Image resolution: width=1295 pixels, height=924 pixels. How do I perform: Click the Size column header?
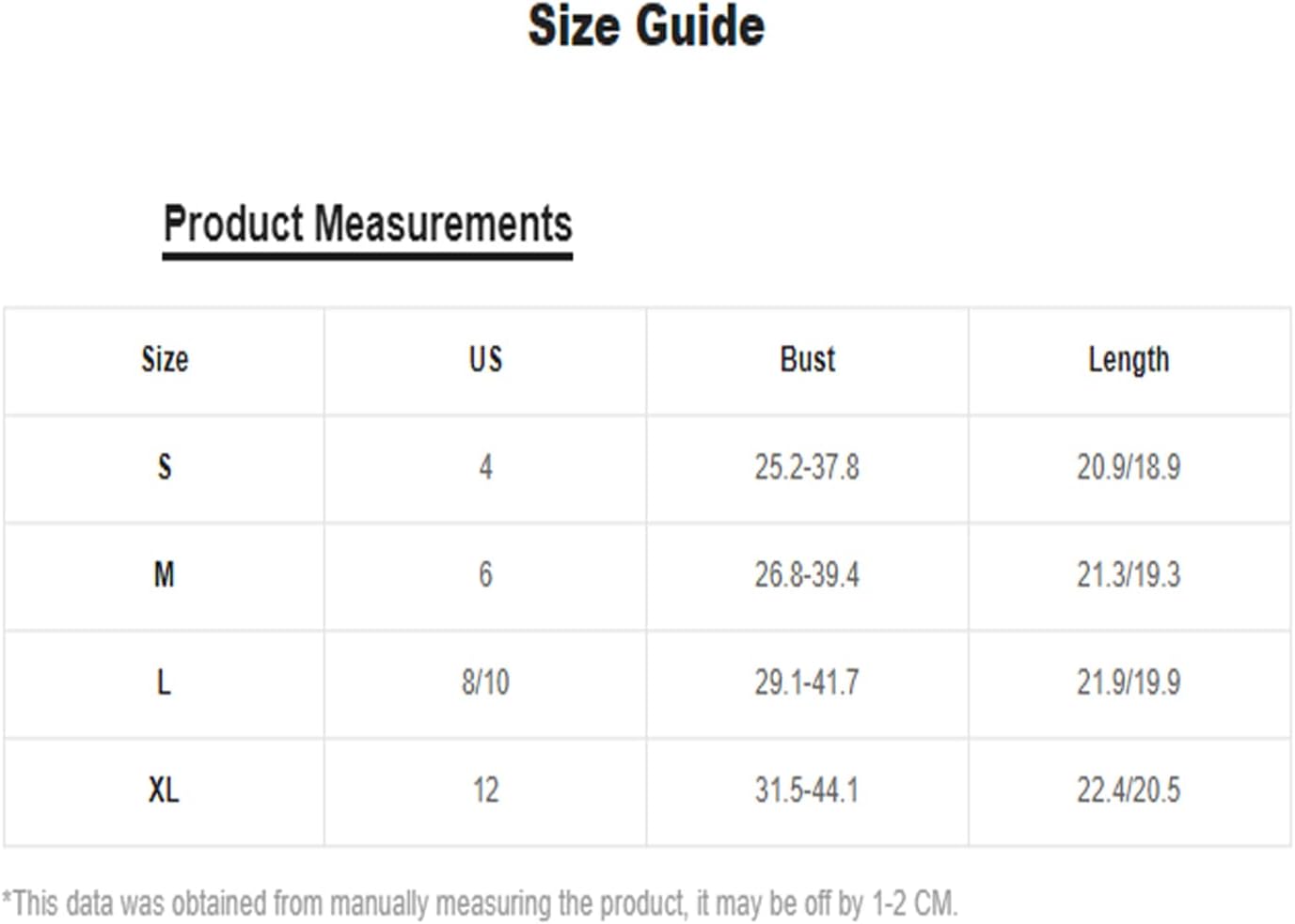pyautogui.click(x=165, y=360)
